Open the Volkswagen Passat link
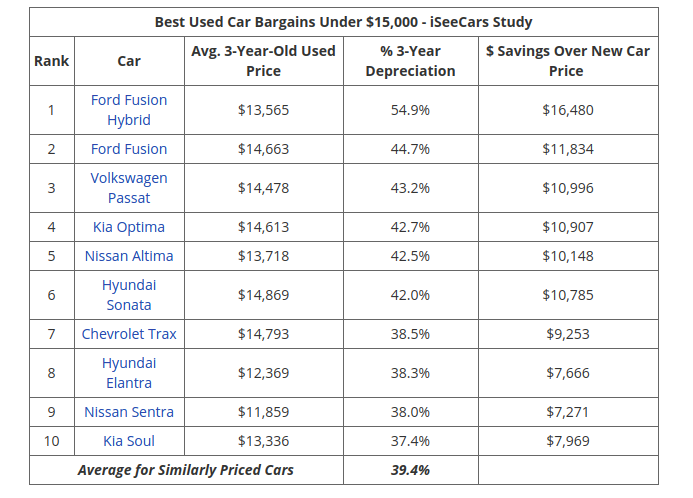Viewport: 693px width, 498px height. 129,188
